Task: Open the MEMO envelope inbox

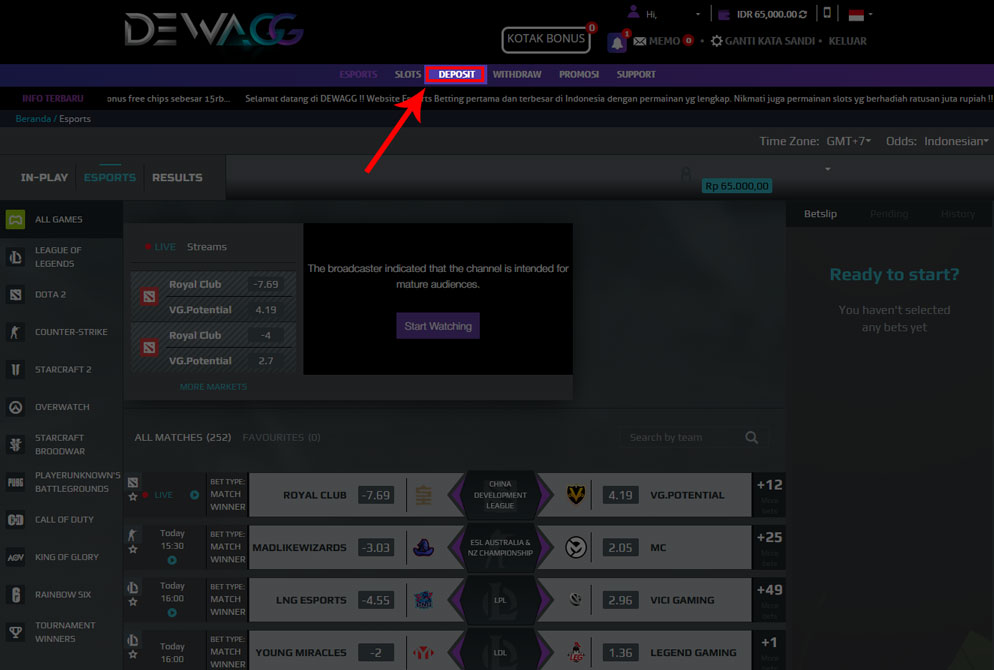Action: click(x=640, y=41)
